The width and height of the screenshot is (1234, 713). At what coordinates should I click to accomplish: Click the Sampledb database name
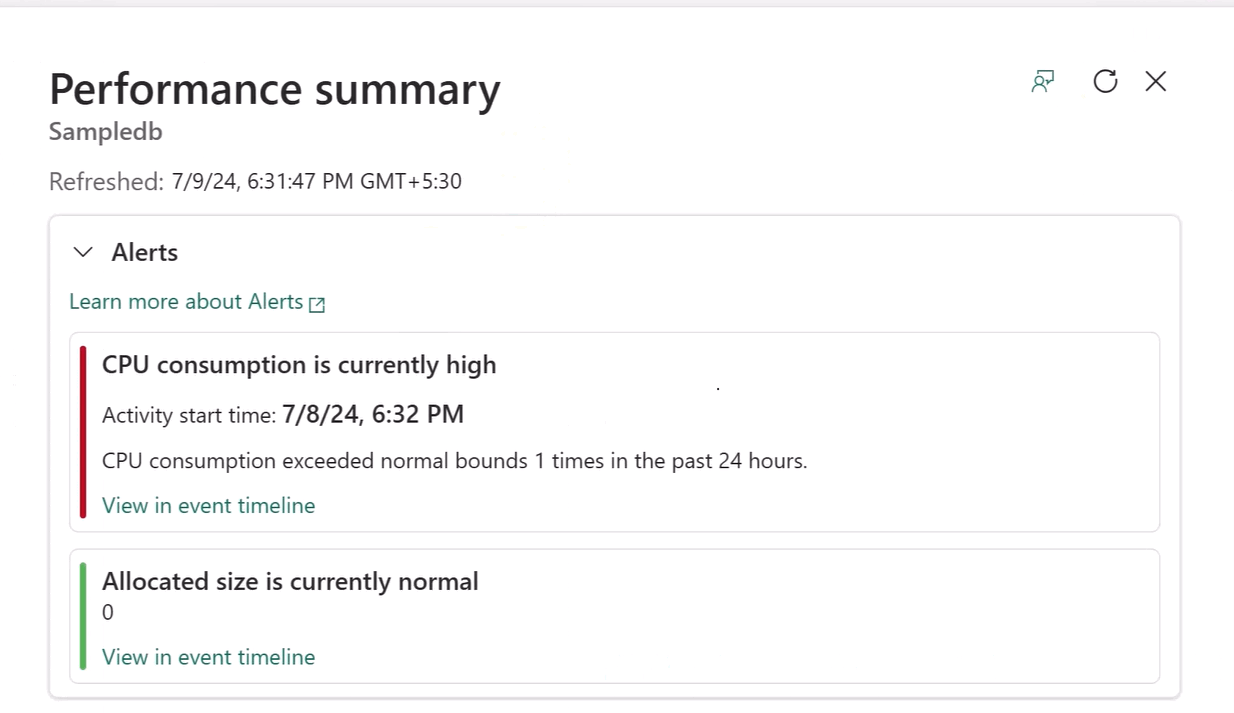[105, 132]
